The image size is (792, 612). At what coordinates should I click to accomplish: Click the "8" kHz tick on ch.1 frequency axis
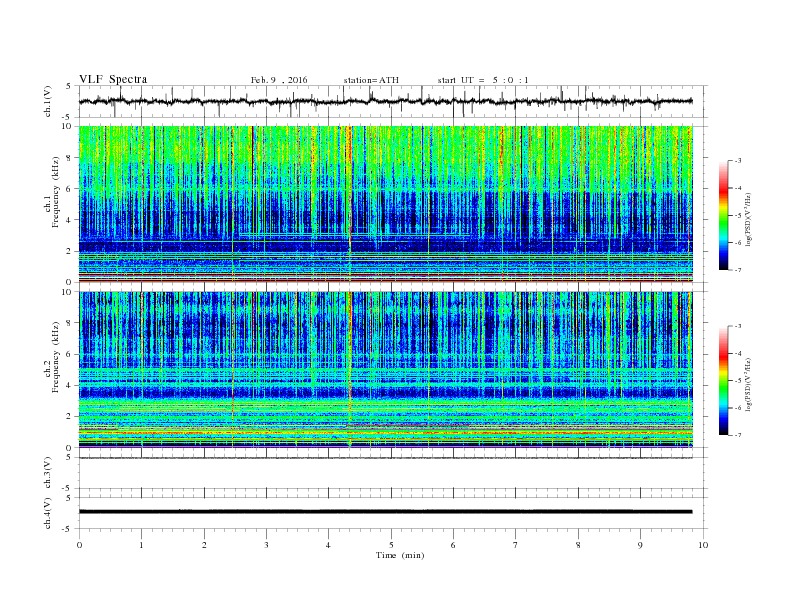pos(69,158)
